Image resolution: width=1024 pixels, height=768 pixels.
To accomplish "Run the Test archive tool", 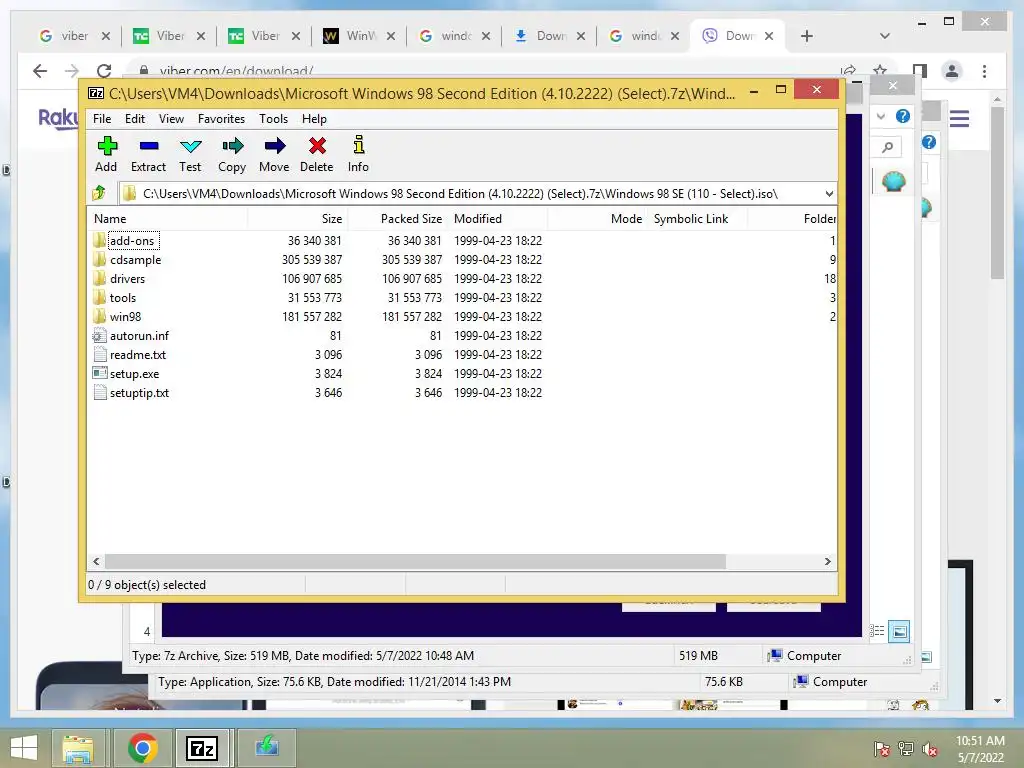I will 190,154.
